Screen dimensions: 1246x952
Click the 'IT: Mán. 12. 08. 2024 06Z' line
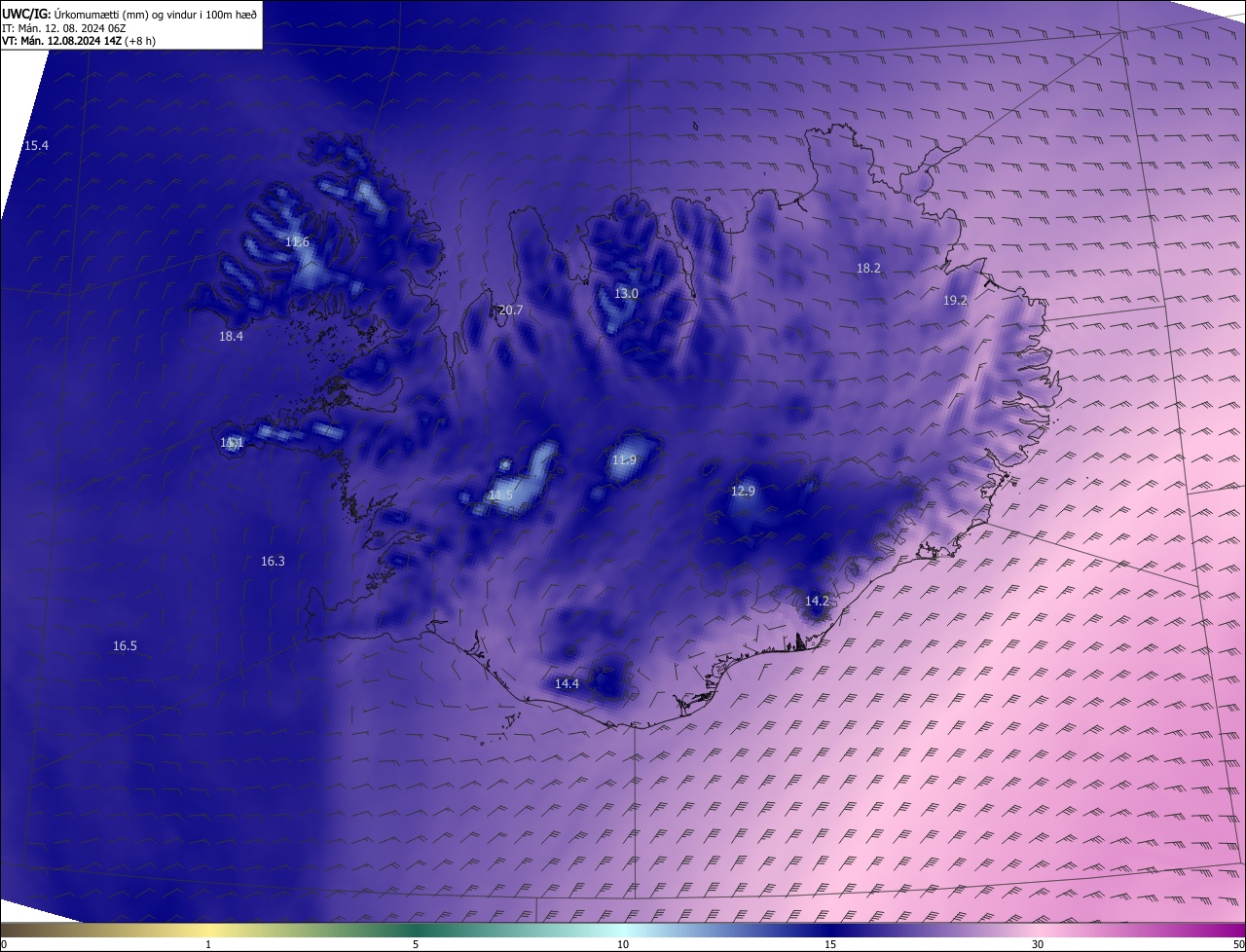click(63, 28)
